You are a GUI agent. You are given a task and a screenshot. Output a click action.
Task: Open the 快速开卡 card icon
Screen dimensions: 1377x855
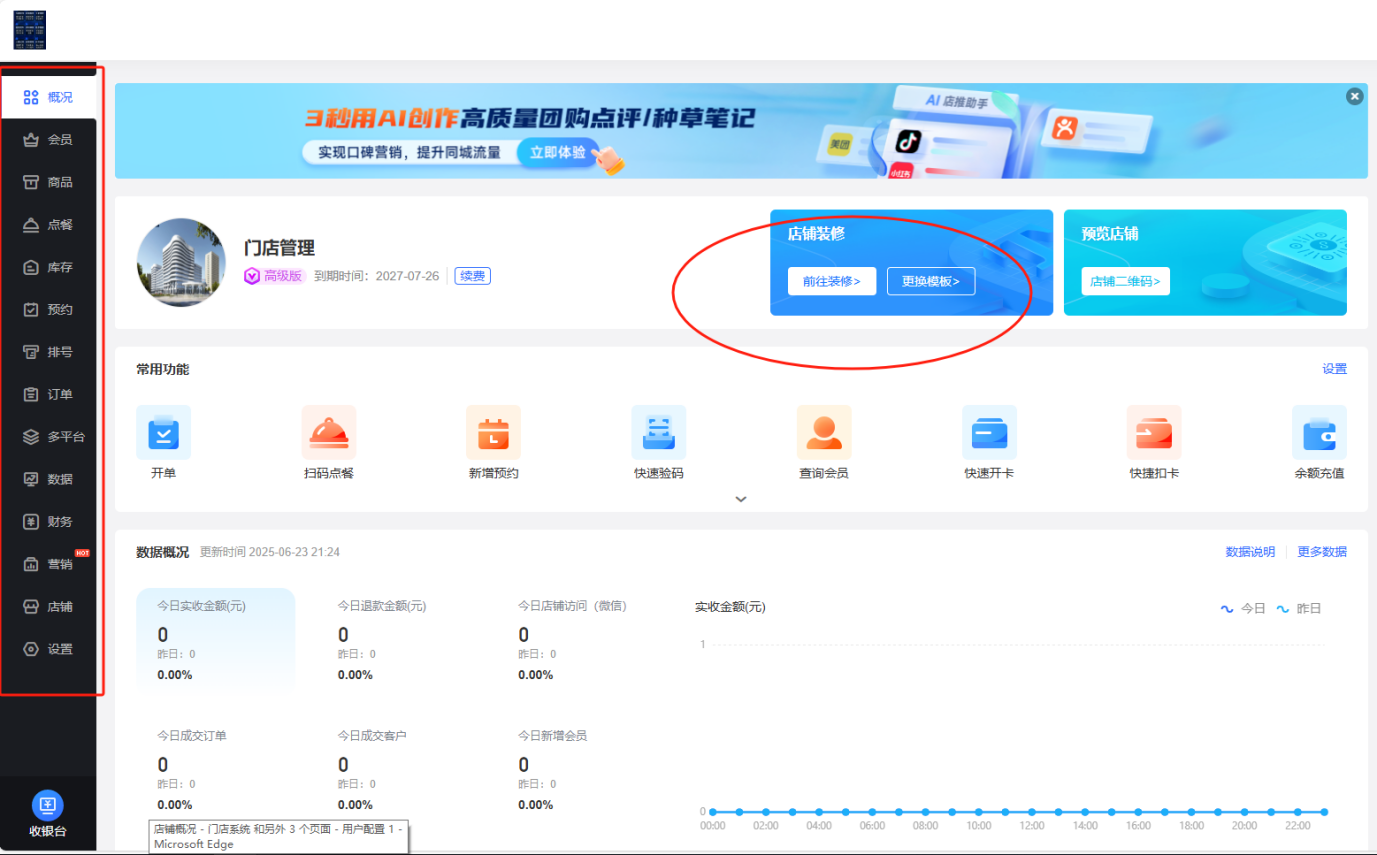989,433
